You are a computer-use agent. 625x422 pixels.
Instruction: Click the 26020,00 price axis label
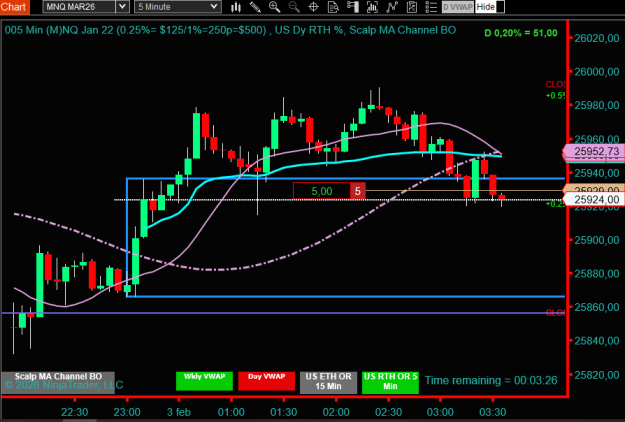click(597, 38)
